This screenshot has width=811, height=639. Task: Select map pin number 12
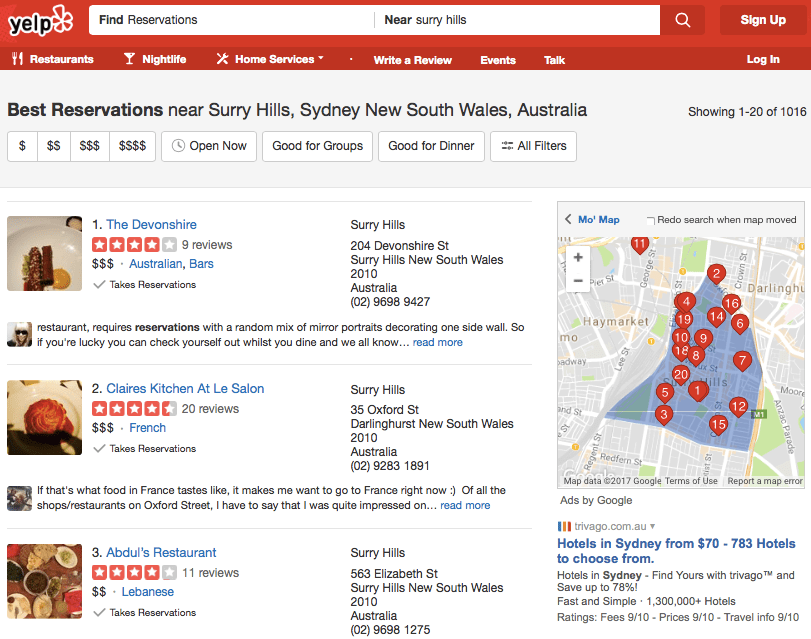point(739,408)
